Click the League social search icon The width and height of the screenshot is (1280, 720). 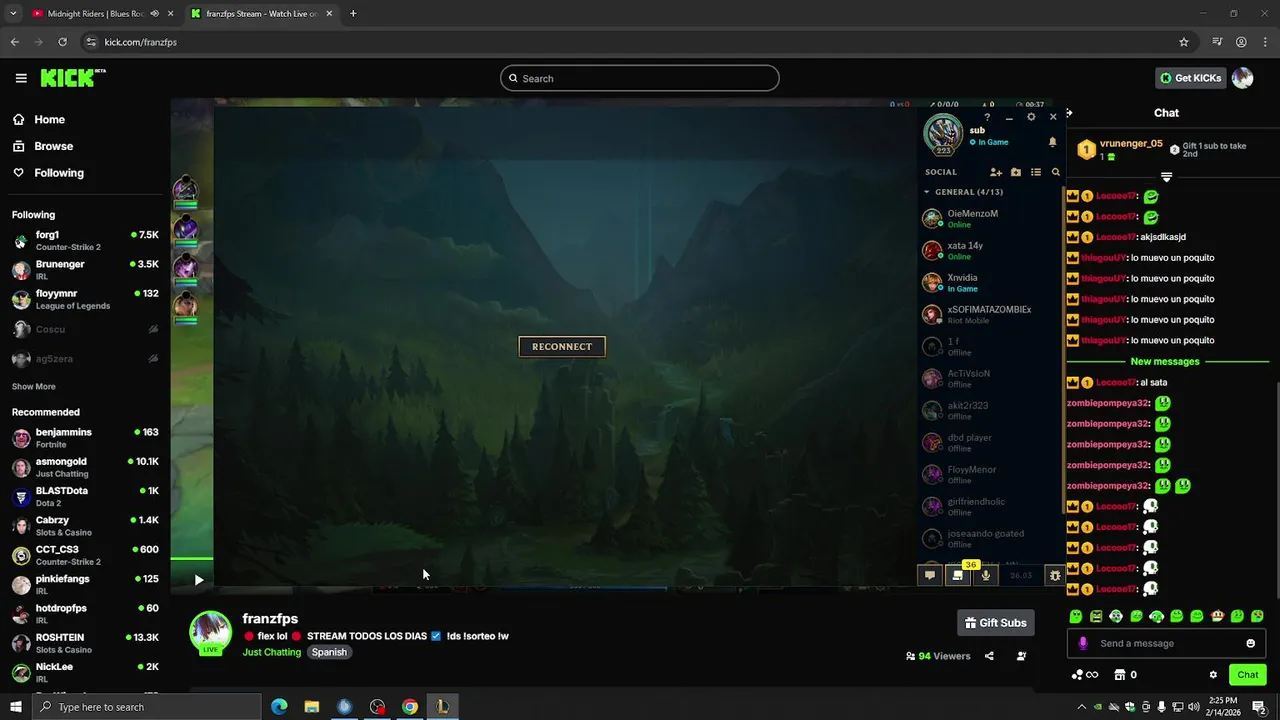(x=1055, y=172)
